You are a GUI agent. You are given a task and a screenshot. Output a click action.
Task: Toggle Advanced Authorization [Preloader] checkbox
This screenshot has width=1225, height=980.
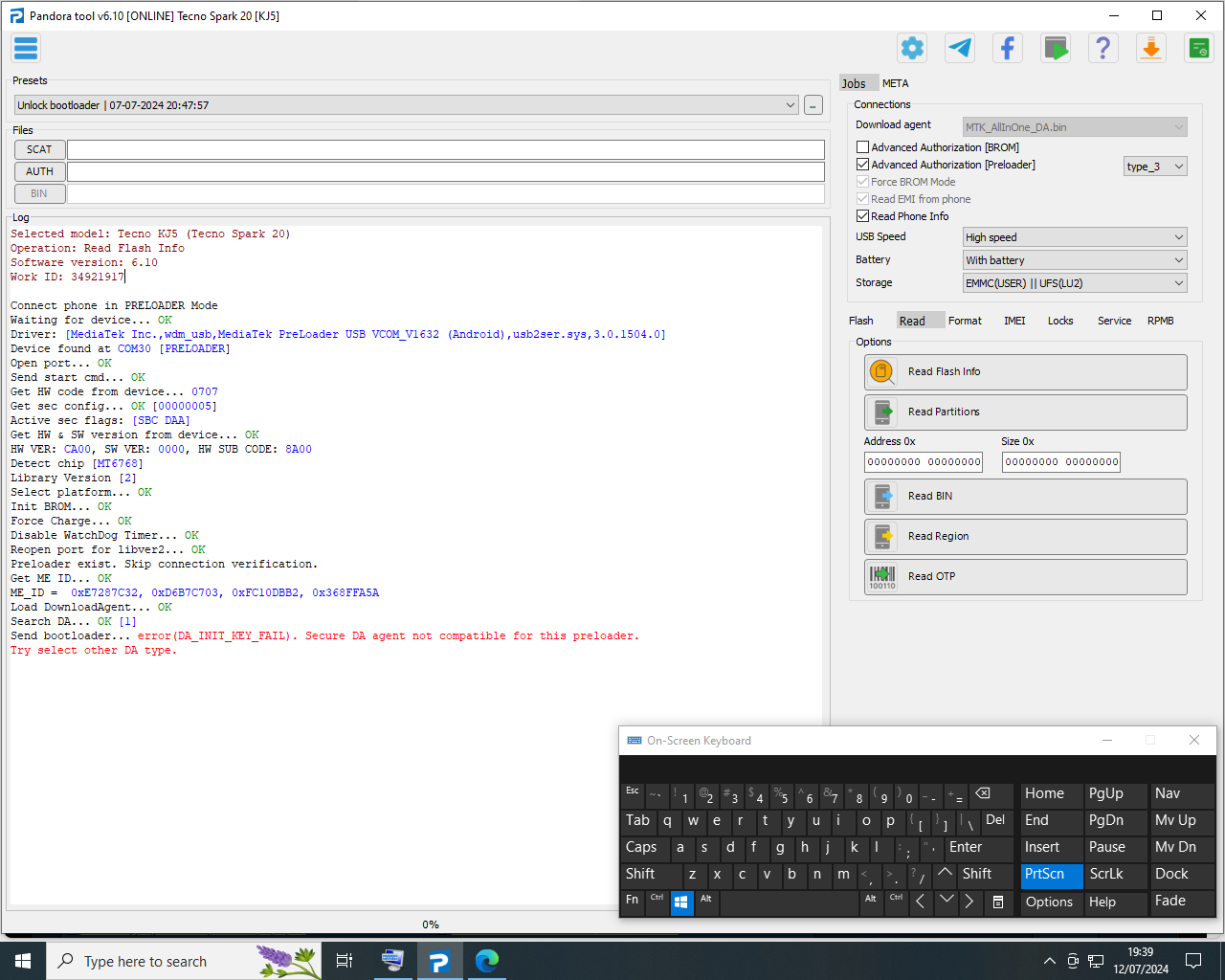[863, 165]
